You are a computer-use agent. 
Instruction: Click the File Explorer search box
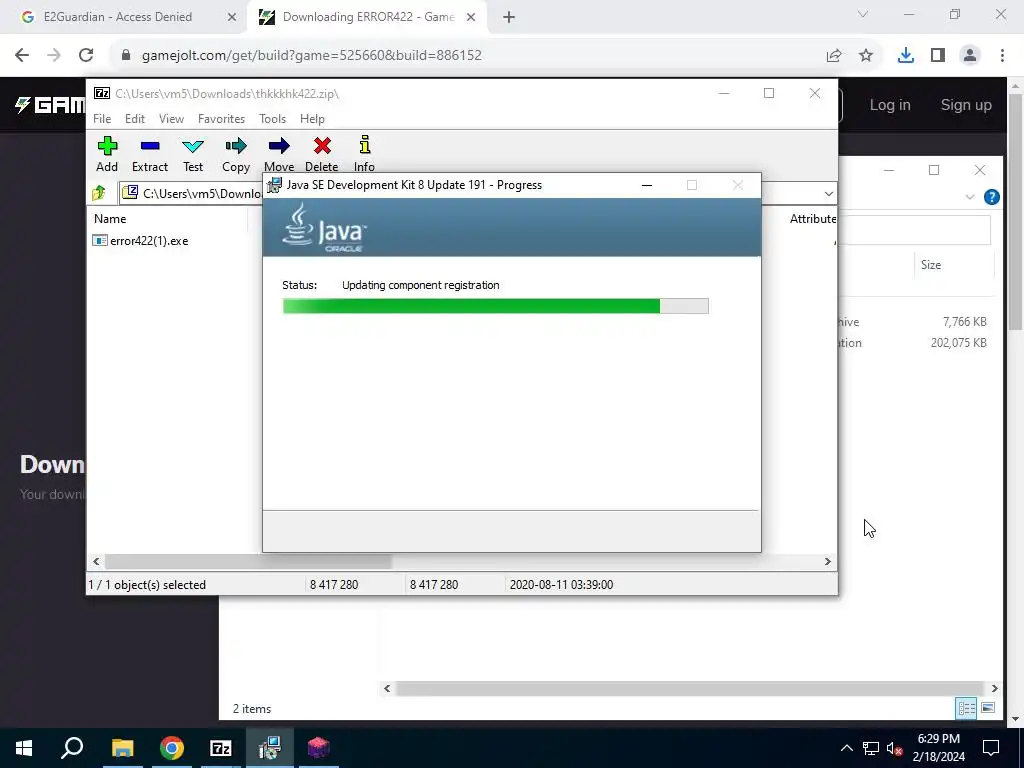tap(914, 230)
